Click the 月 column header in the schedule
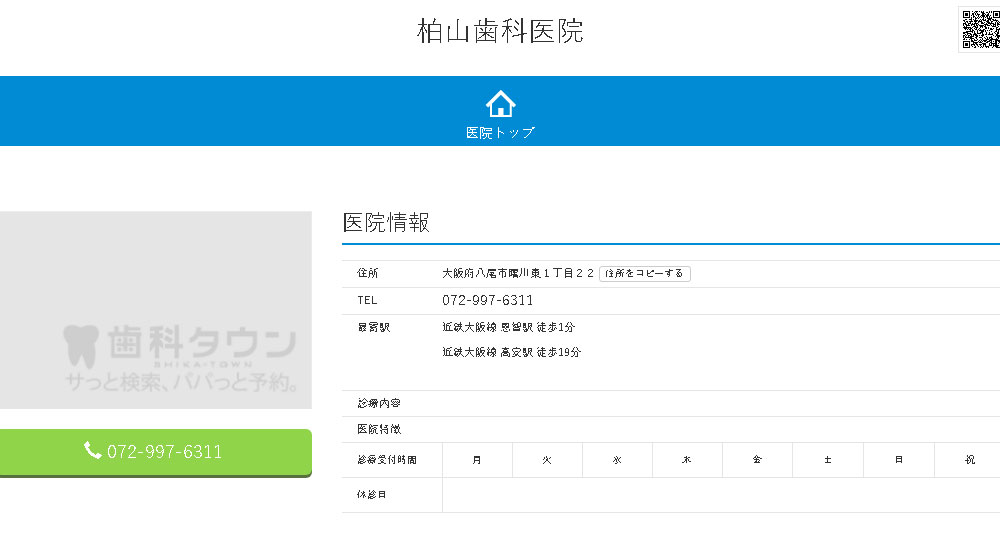Viewport: 1000px width, 550px height. 477,460
